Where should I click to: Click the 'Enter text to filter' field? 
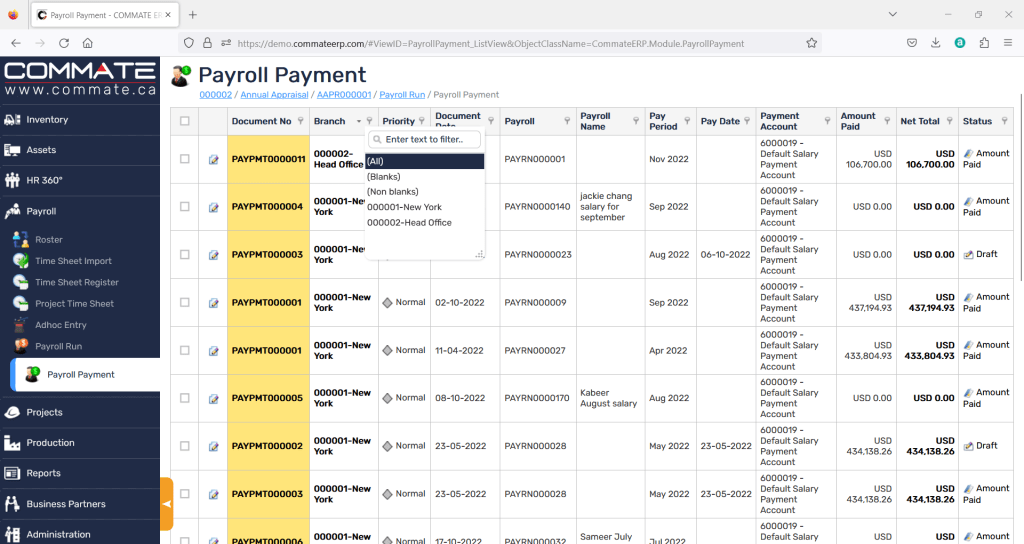[430, 140]
